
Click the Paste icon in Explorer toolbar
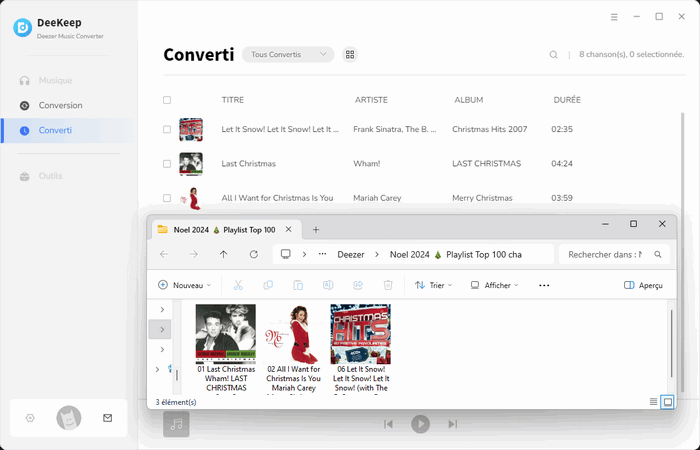click(298, 285)
